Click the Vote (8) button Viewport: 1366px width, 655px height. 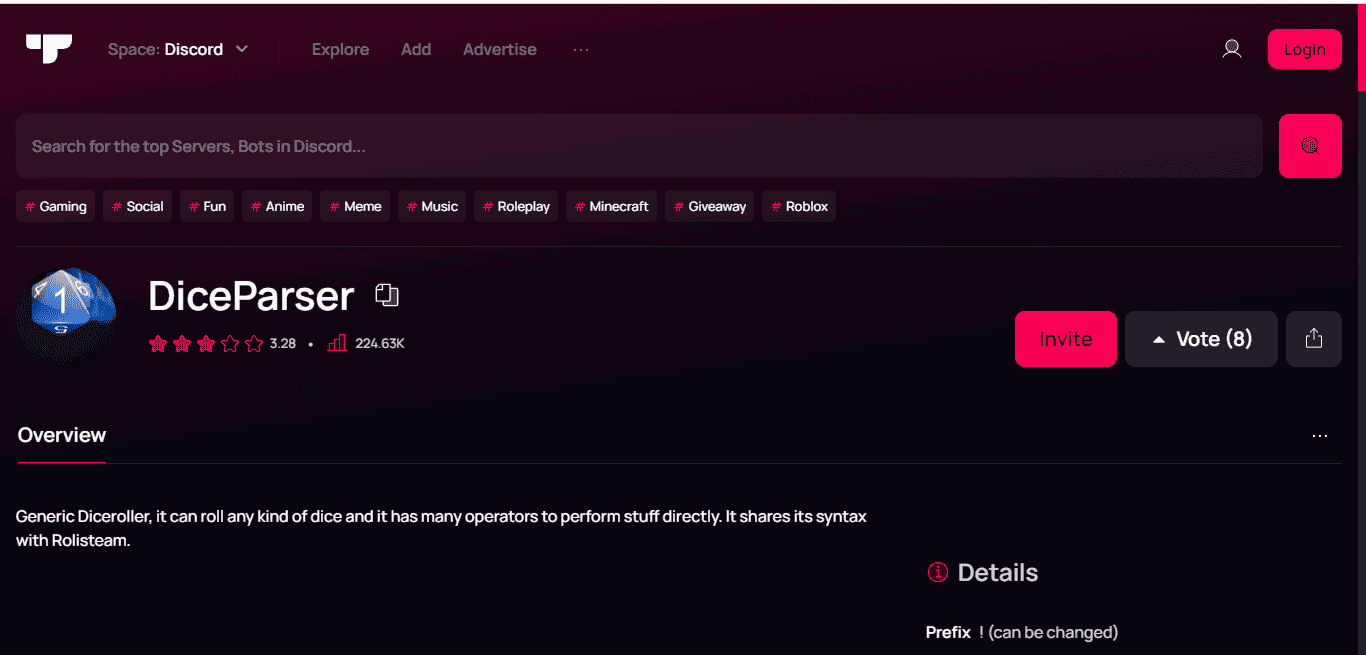[x=1201, y=339]
